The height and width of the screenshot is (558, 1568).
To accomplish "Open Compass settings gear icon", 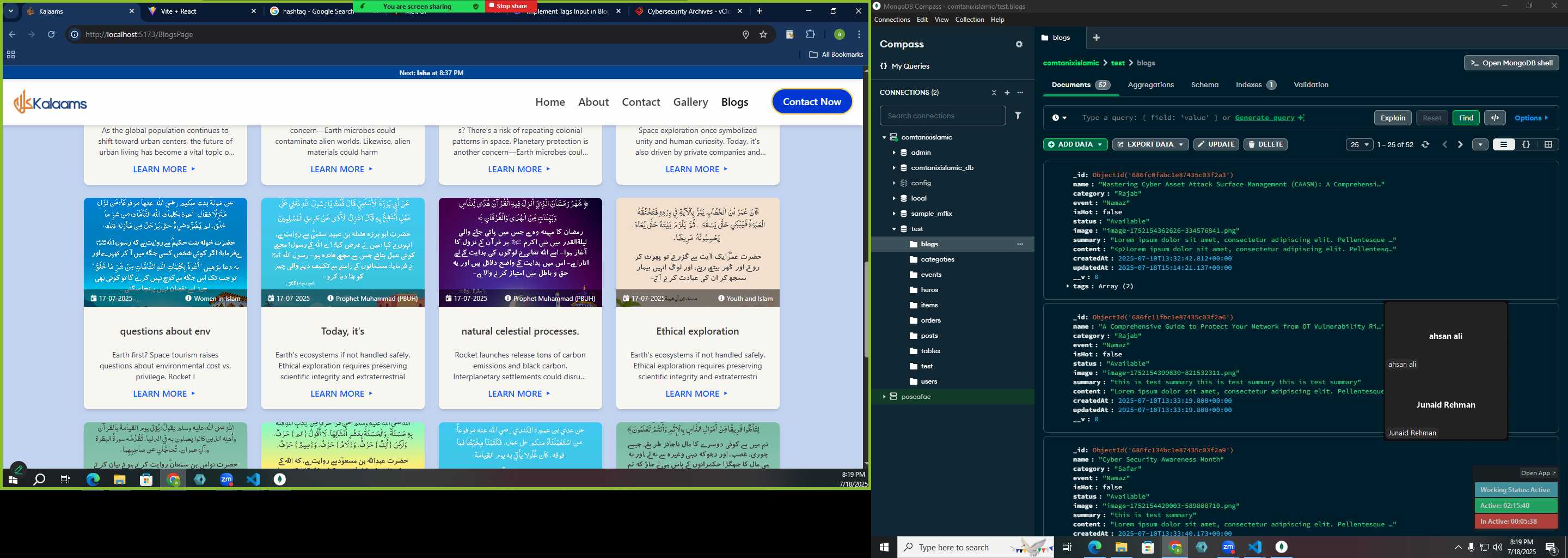I will point(1019,45).
